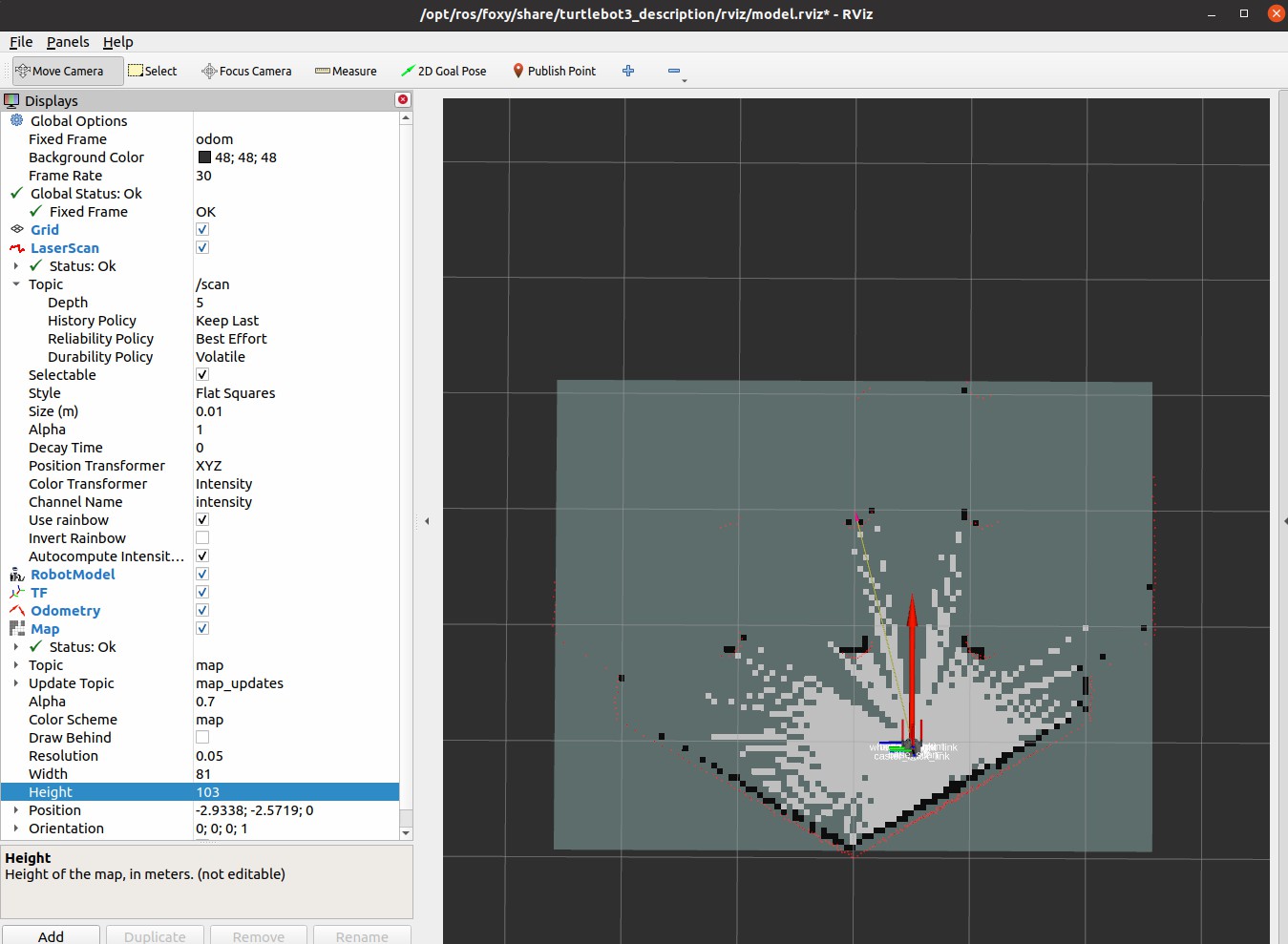Open the Panels menu
Viewport: 1288px width, 944px height.
tap(68, 42)
